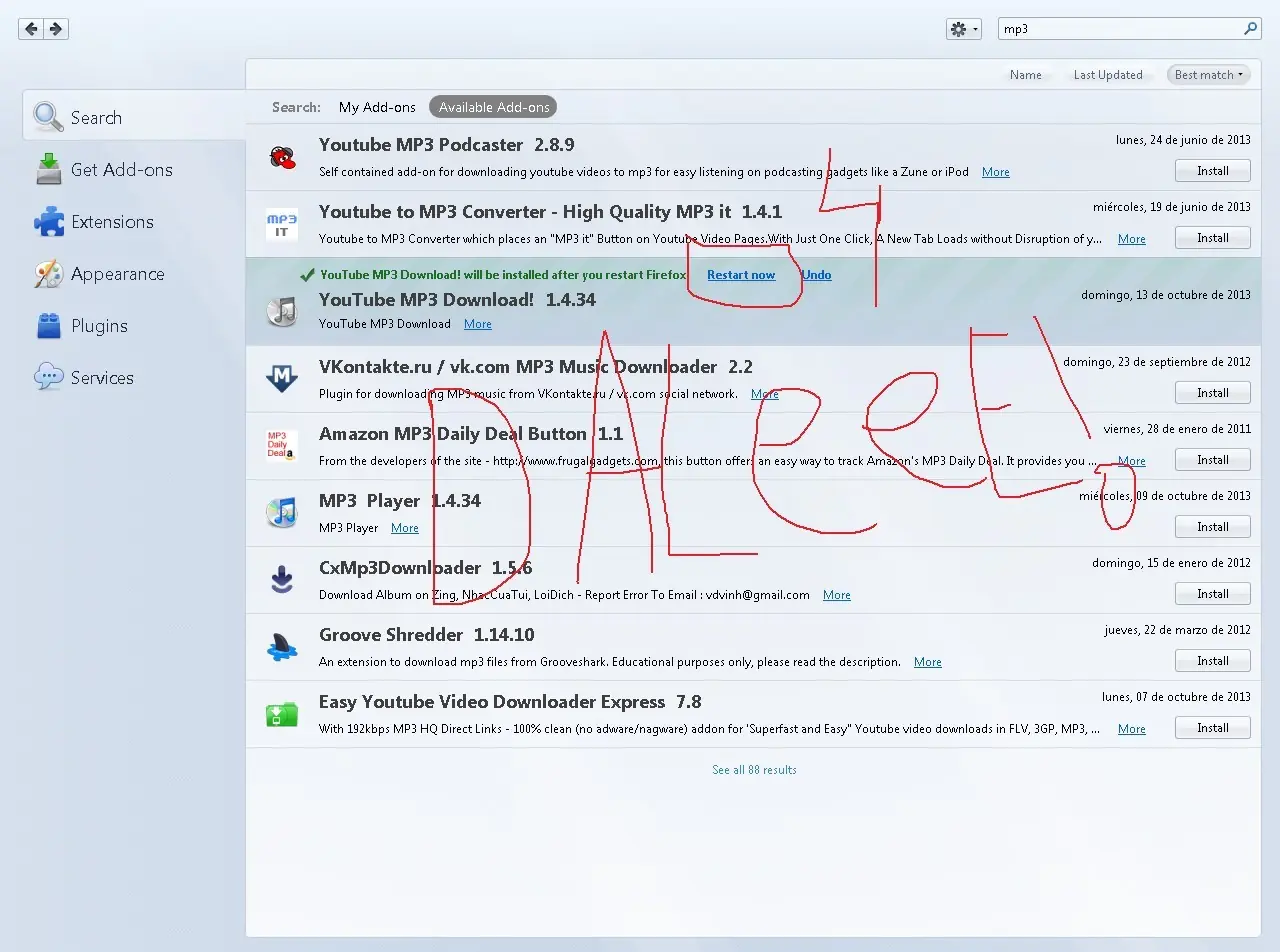The height and width of the screenshot is (952, 1280).
Task: Click the CxMp3Downloader add-on icon
Action: (x=282, y=580)
